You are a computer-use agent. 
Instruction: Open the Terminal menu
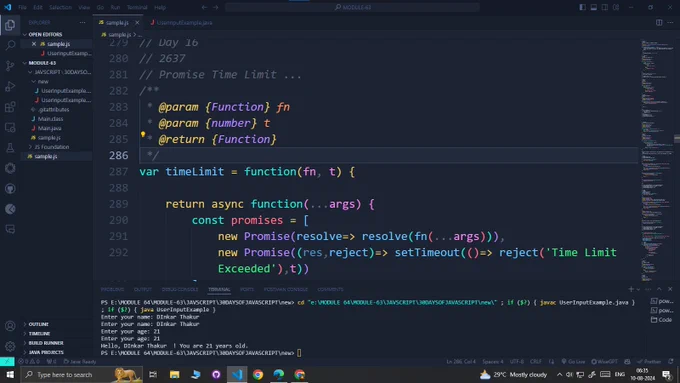coord(137,7)
